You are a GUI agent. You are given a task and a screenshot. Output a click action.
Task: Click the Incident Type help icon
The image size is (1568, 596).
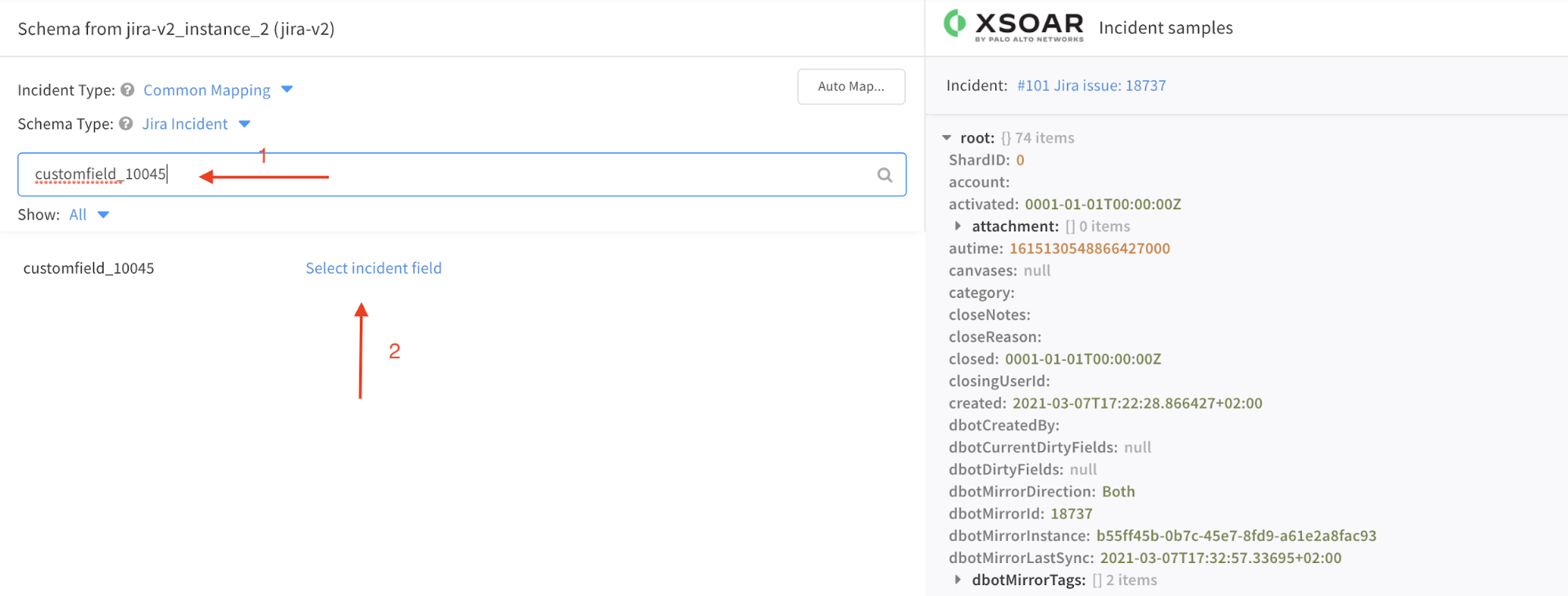127,90
